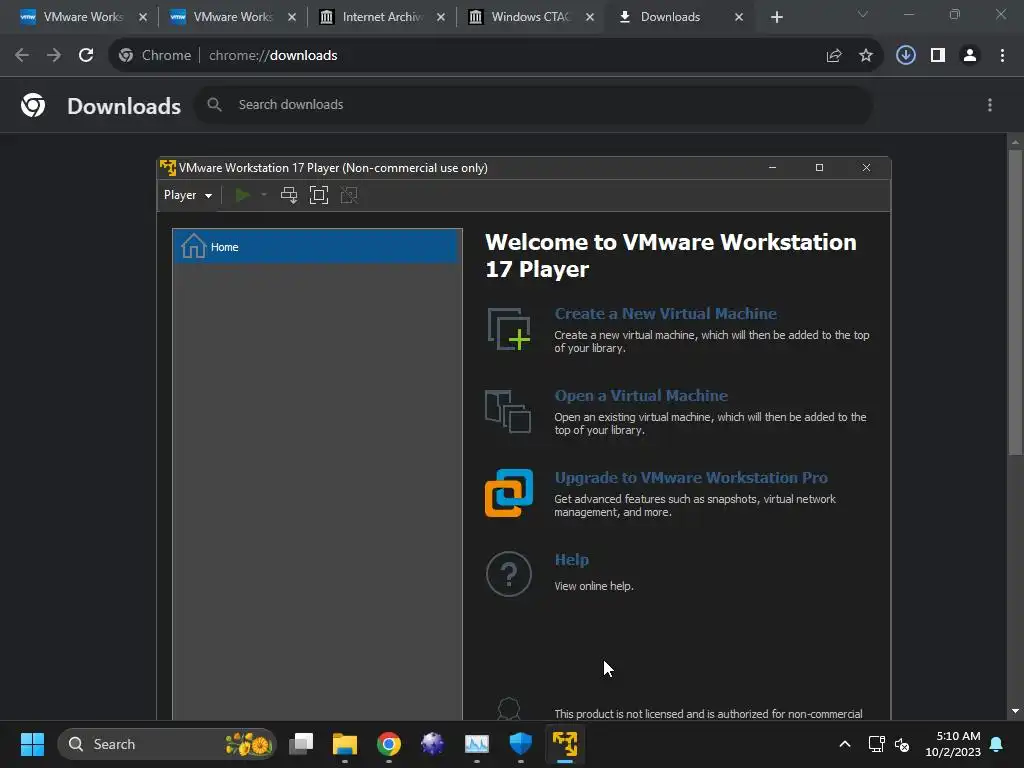Maximize the VMware Workstation Player window
Screen dimensions: 1024x768
[x=819, y=168]
